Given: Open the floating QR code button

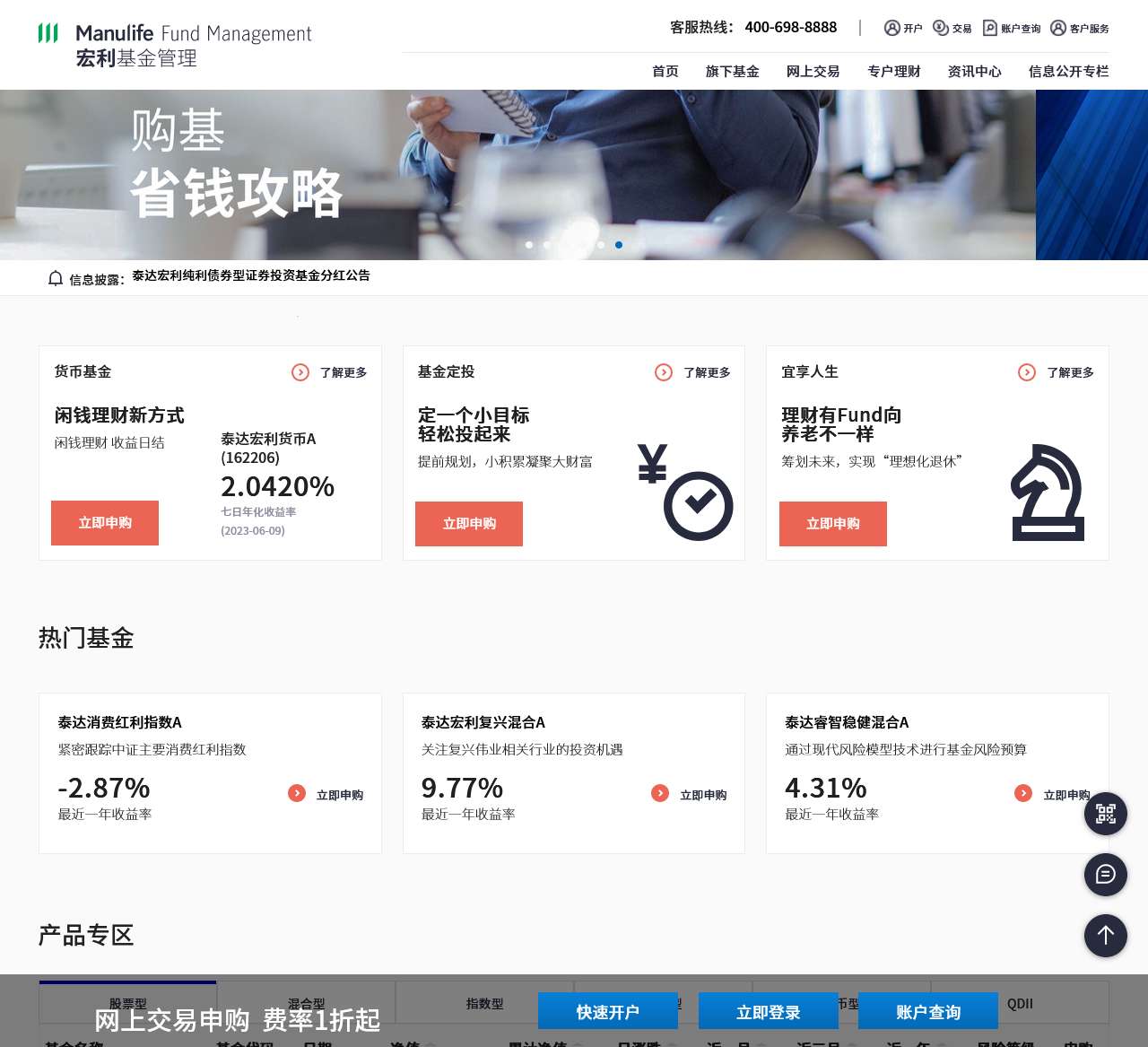Looking at the screenshot, I should coord(1106,814).
